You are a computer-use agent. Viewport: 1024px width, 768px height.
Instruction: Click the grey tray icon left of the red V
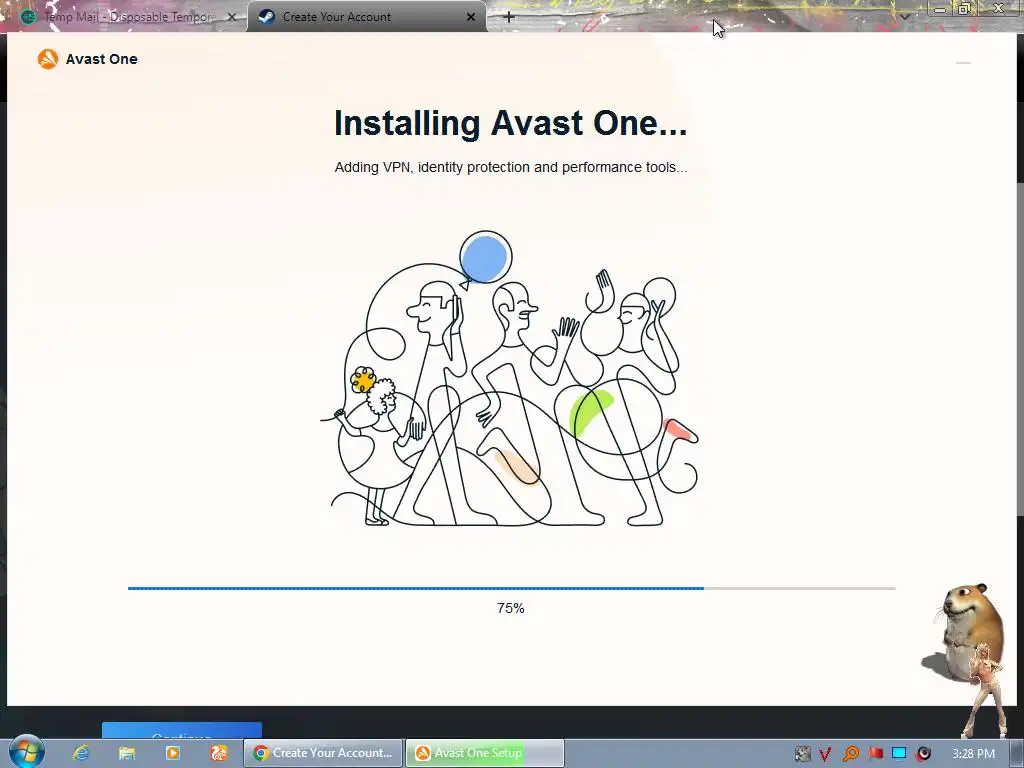pos(803,754)
